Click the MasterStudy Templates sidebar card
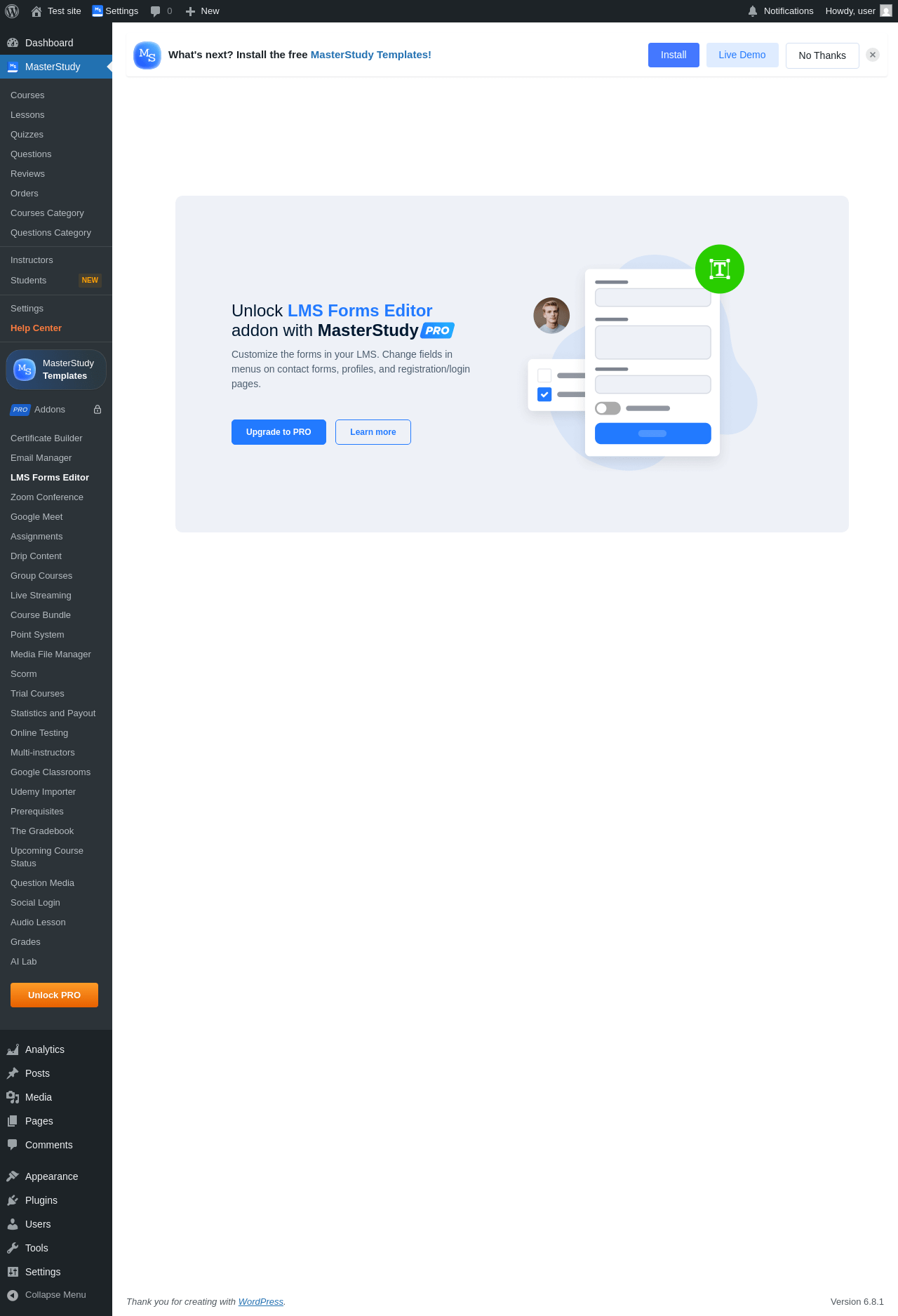This screenshot has width=898, height=1316. (56, 370)
